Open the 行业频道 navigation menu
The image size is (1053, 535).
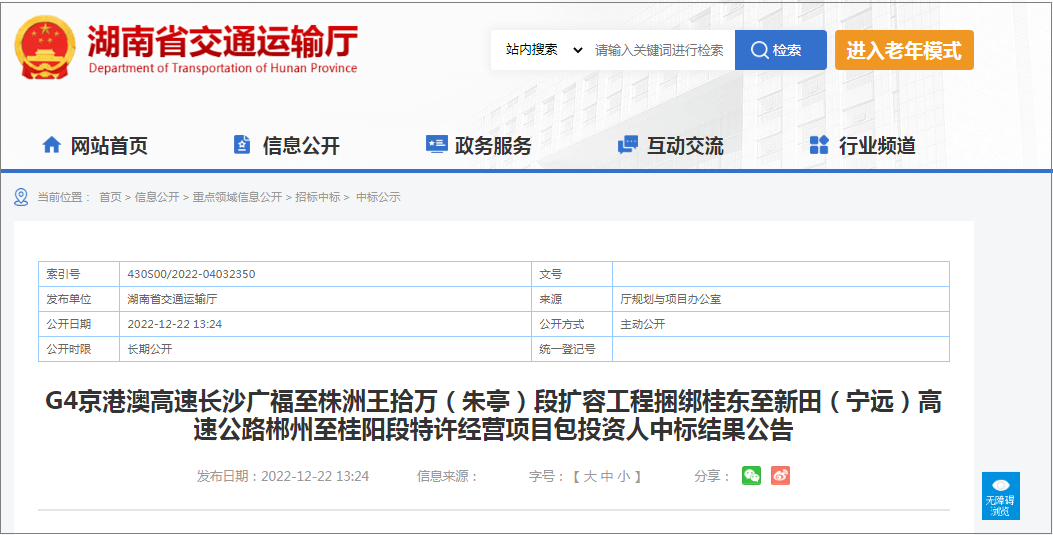(x=877, y=146)
